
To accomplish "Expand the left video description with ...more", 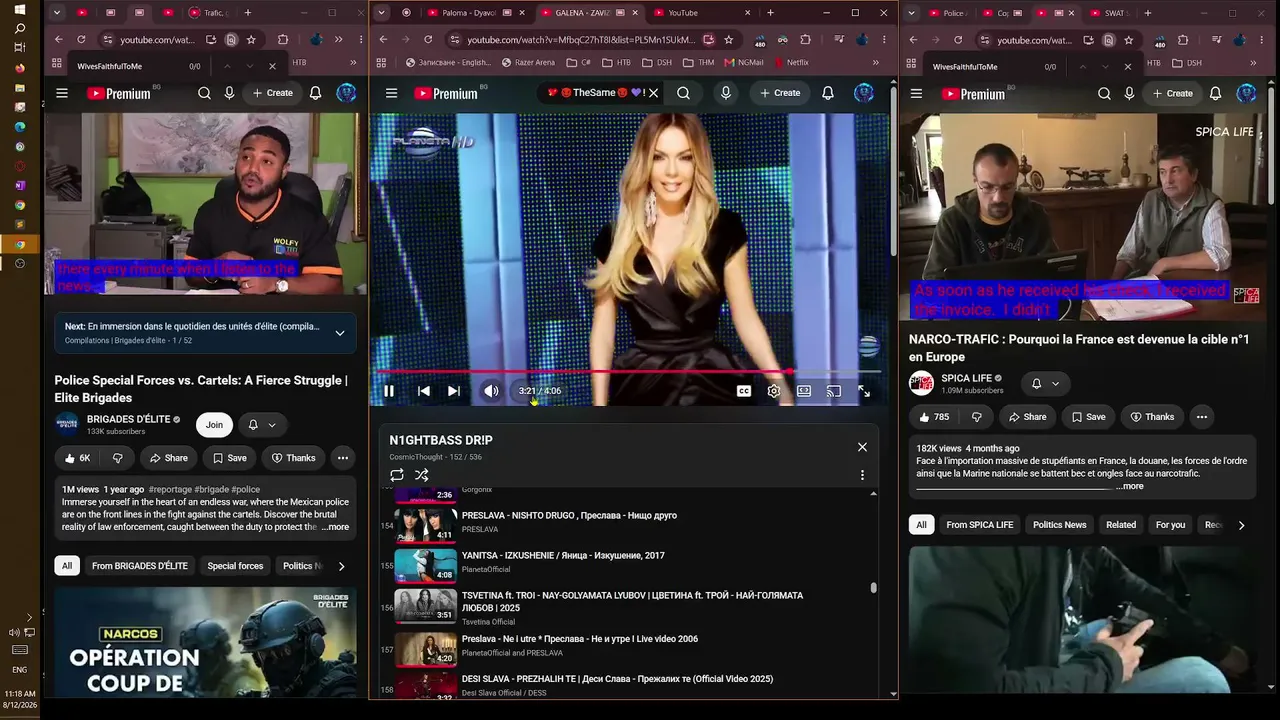I will point(335,527).
